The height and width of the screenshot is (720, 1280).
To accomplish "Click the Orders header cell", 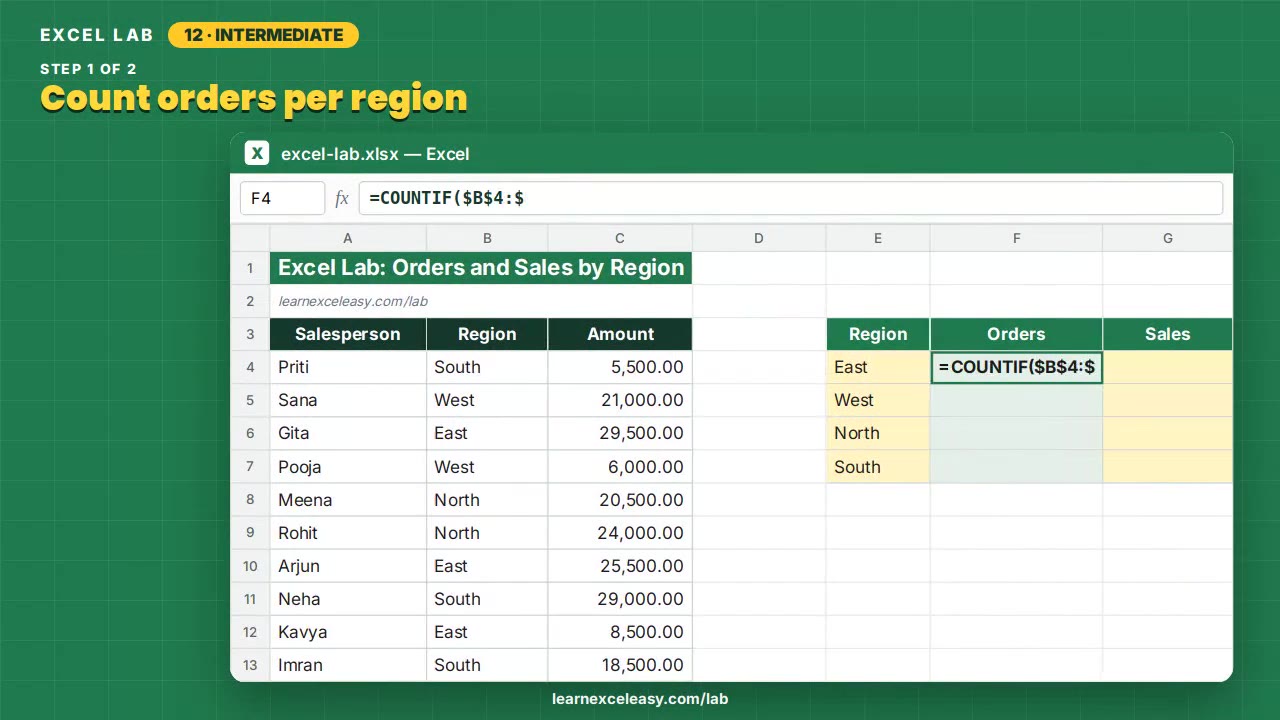I will 1016,334.
